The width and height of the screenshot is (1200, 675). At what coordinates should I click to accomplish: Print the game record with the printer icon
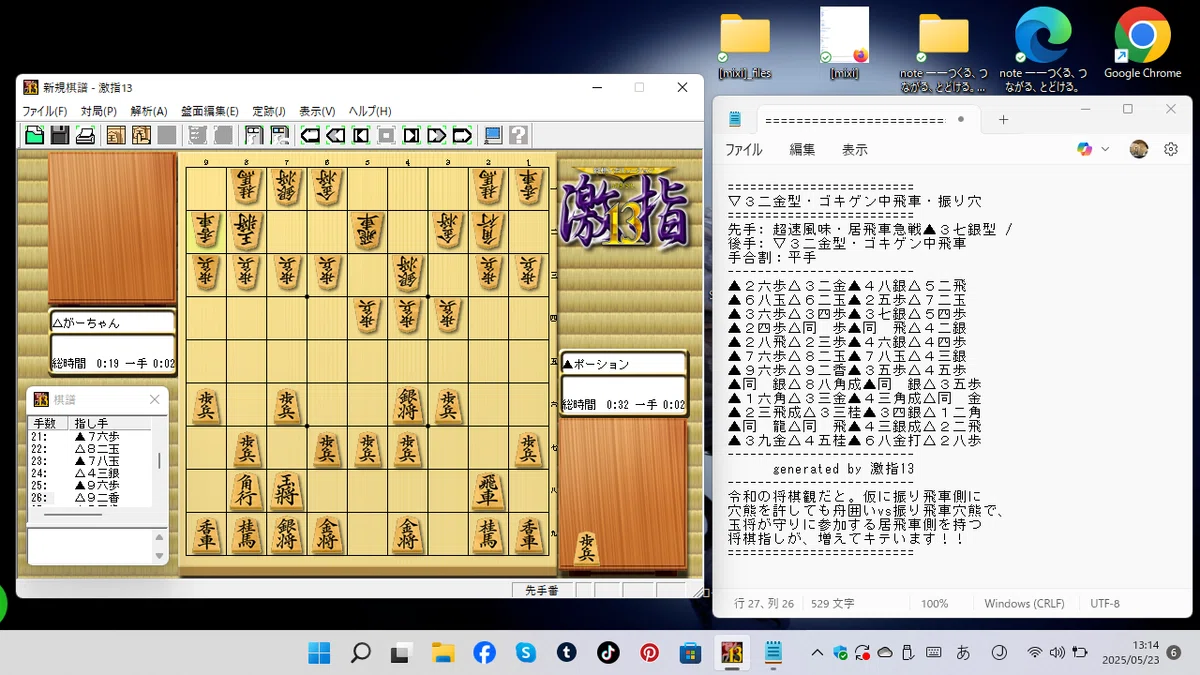pos(86,135)
